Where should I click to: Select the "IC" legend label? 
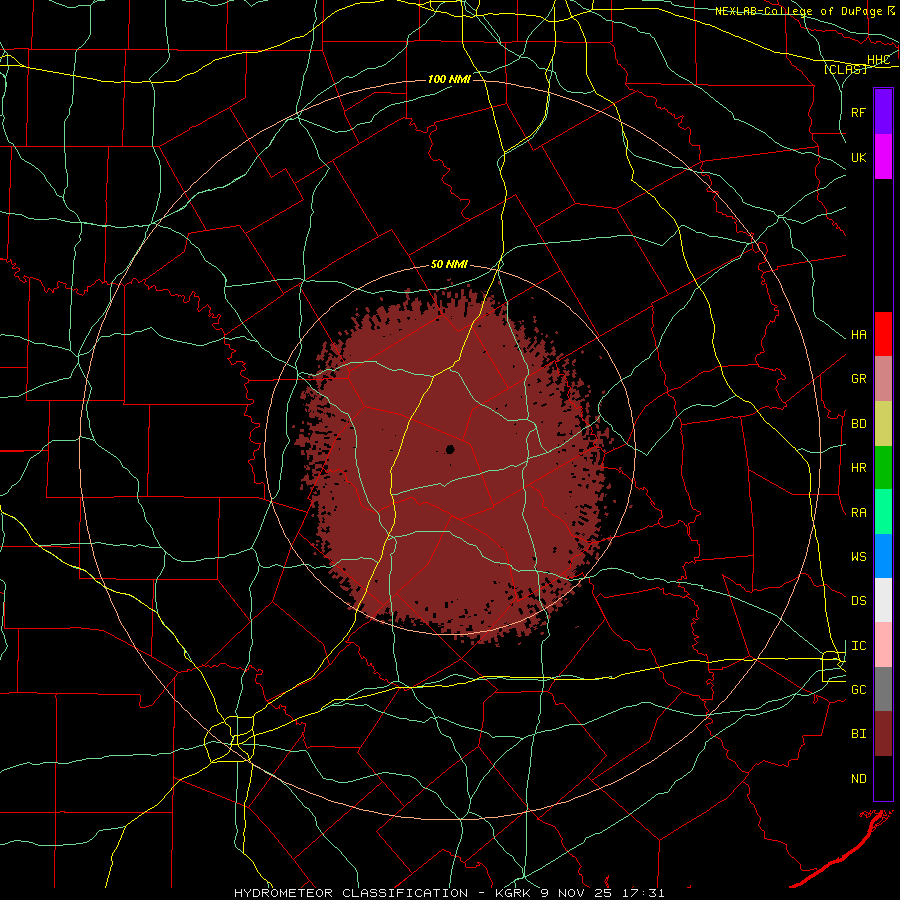(858, 646)
